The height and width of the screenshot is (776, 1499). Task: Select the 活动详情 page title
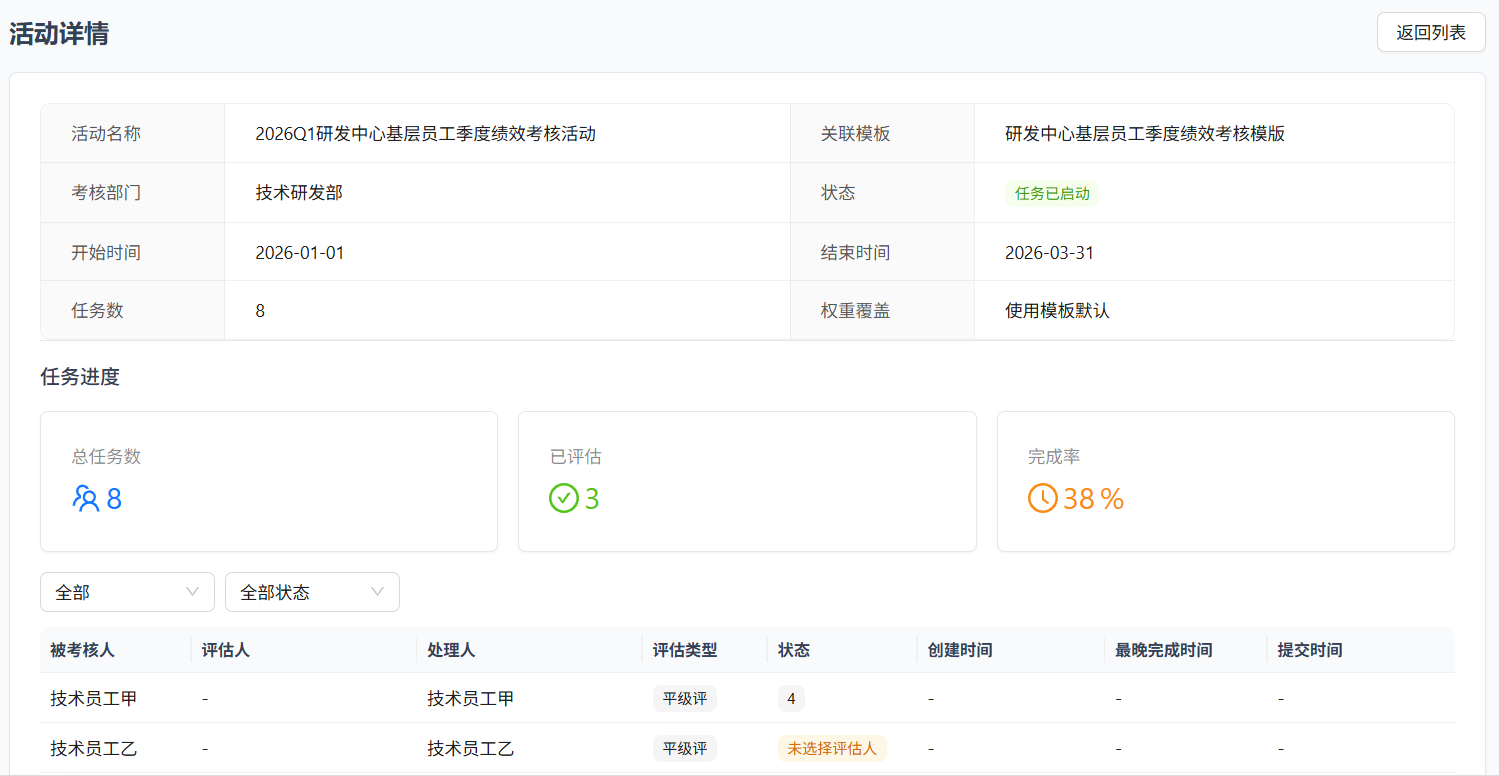point(59,33)
